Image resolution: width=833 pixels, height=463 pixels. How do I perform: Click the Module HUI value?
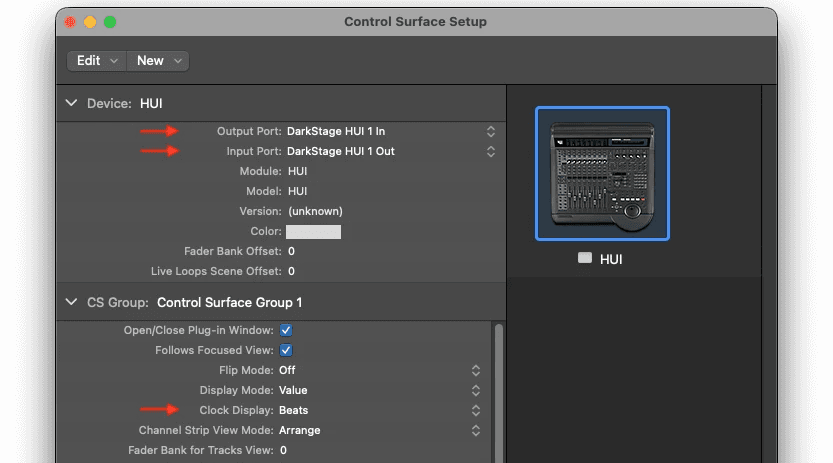(x=298, y=172)
